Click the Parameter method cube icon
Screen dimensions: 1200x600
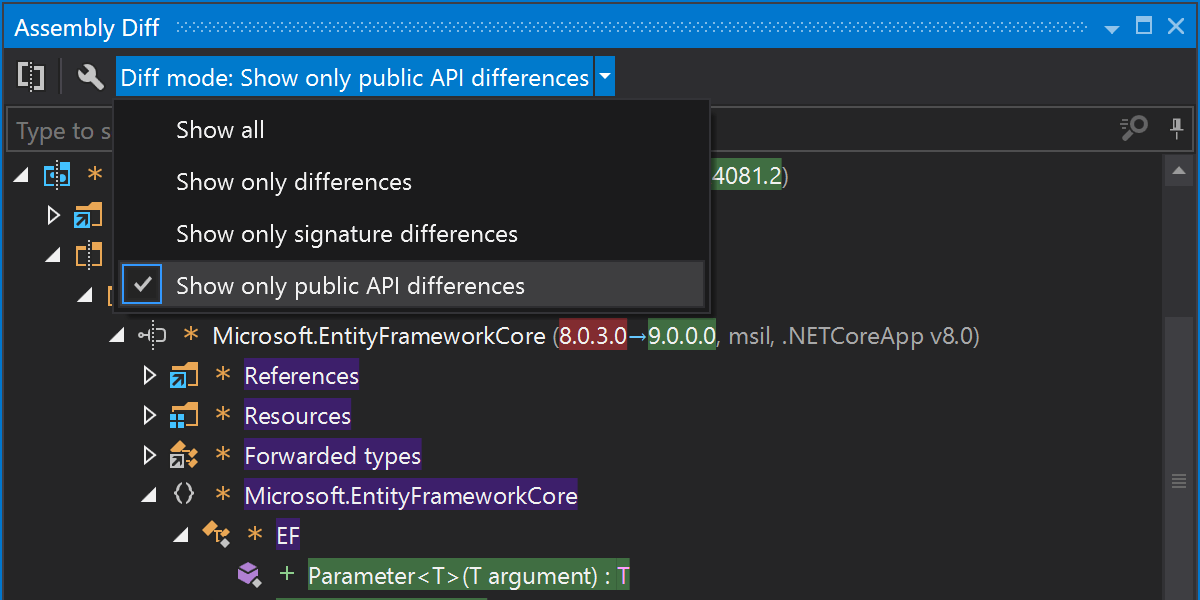click(x=248, y=574)
